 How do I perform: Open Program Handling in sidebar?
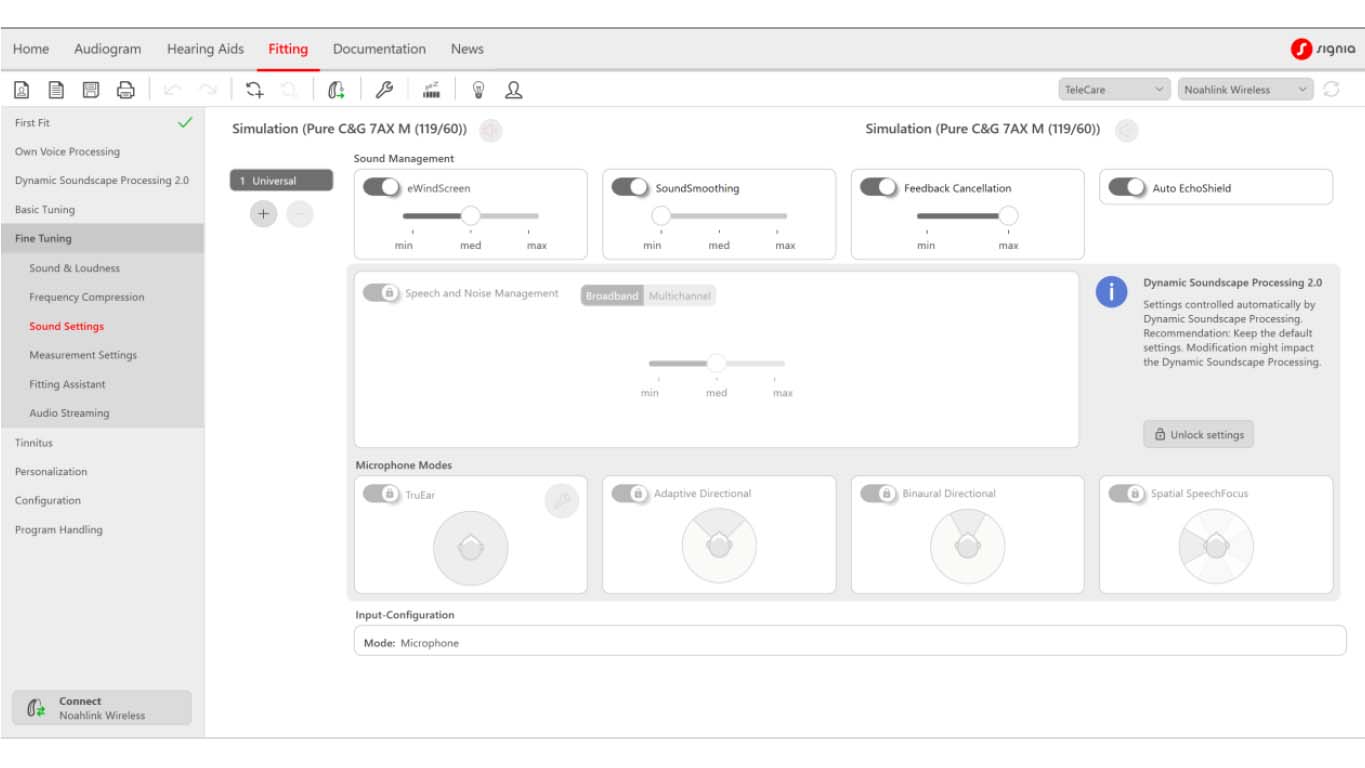(102, 530)
